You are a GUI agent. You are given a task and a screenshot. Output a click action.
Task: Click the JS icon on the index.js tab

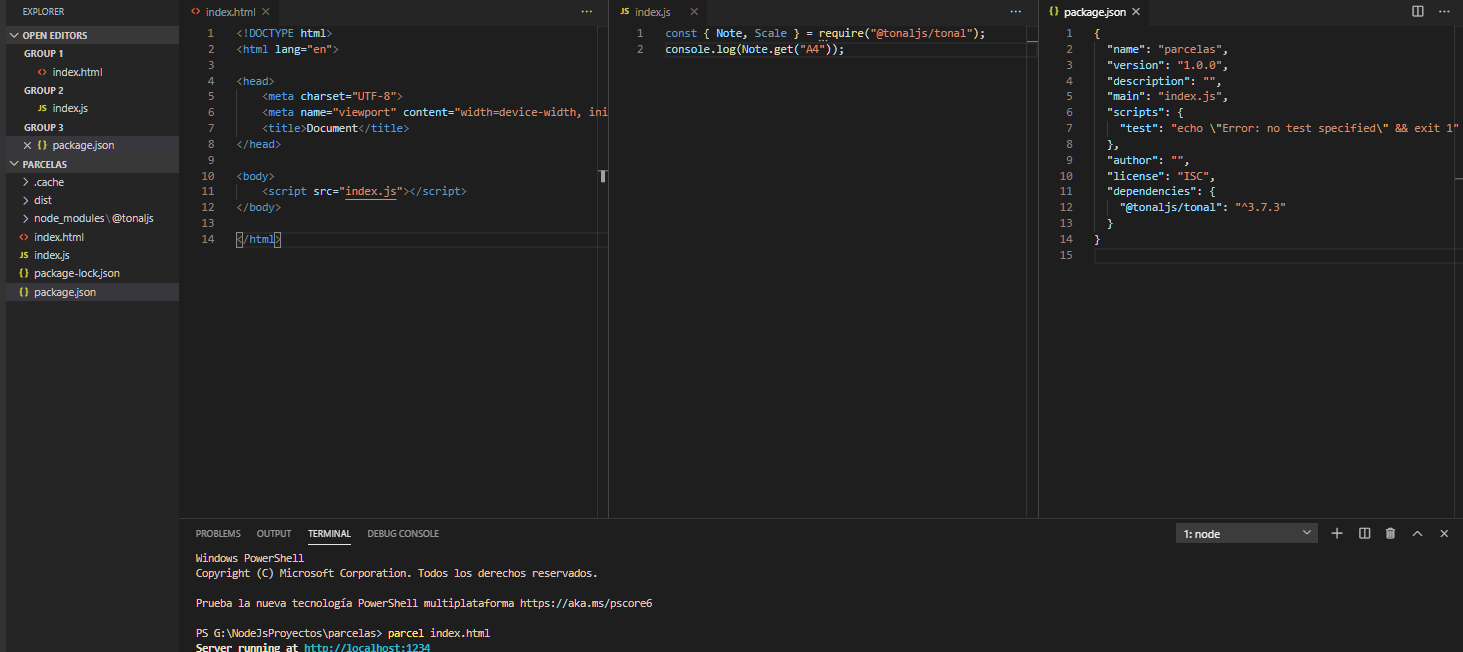625,12
